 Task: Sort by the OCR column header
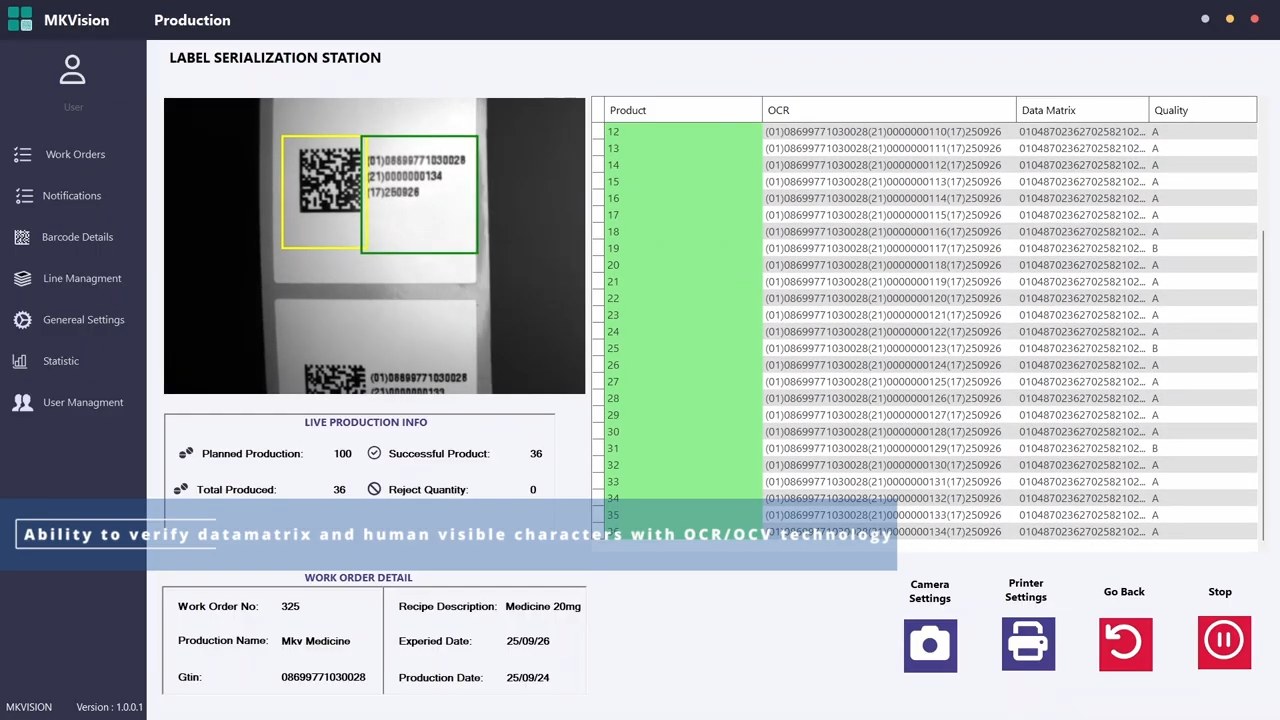tap(889, 110)
